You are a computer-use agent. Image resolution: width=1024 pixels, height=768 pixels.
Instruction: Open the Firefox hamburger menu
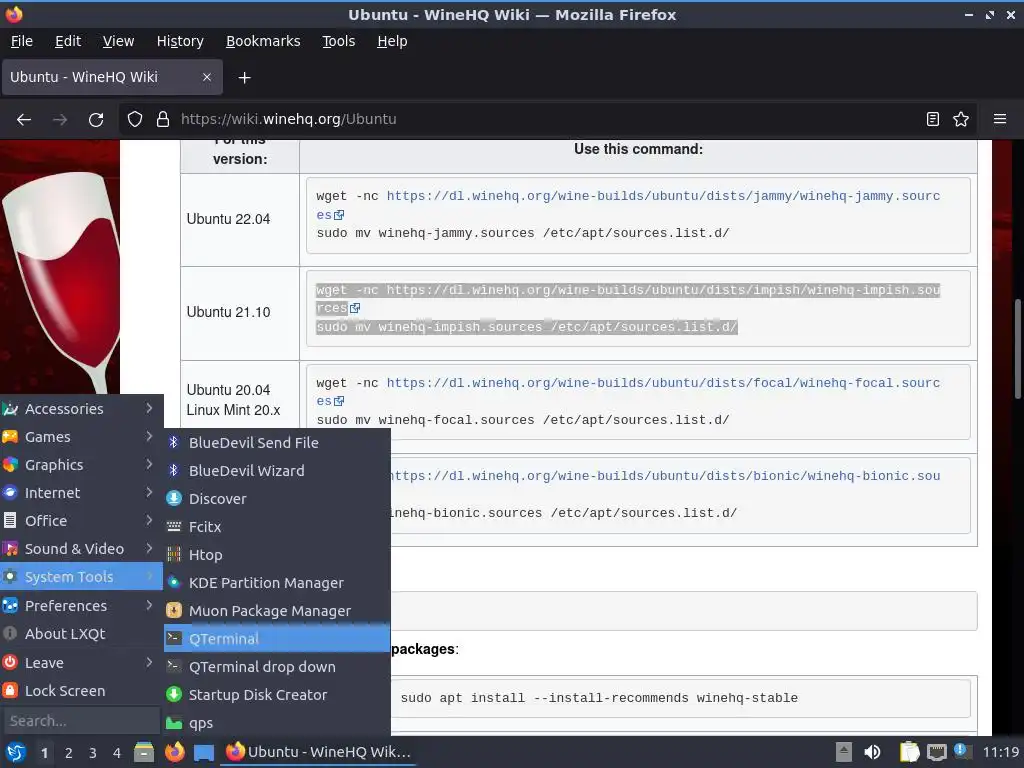click(x=1000, y=119)
